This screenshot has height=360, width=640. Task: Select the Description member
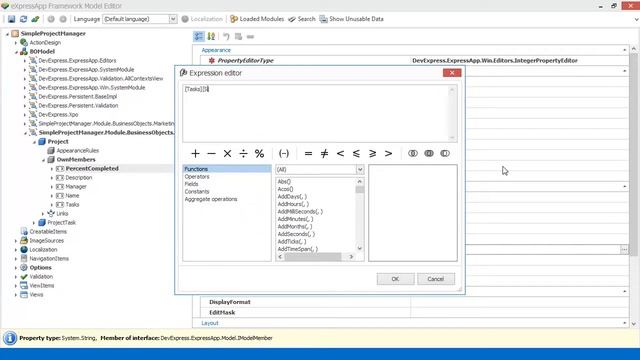[79, 178]
